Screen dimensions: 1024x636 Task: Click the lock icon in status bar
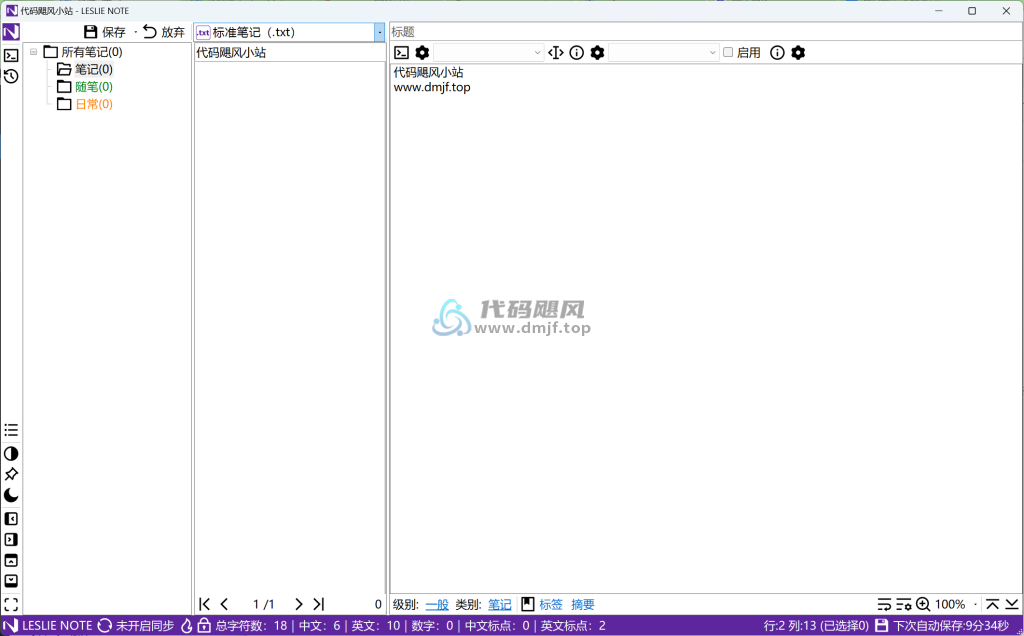coord(204,626)
